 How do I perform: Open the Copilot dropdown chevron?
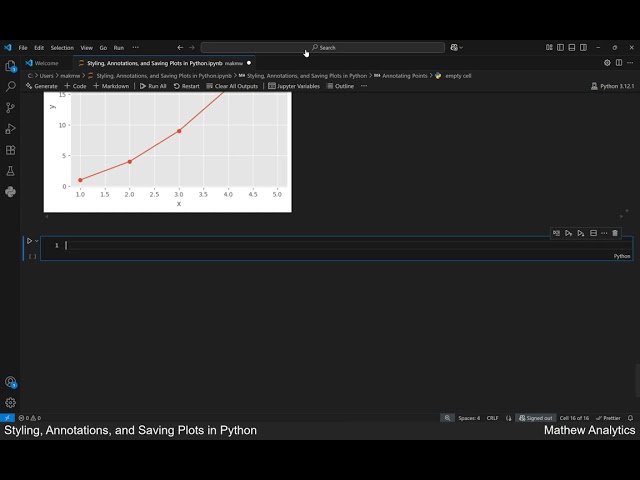click(x=461, y=48)
